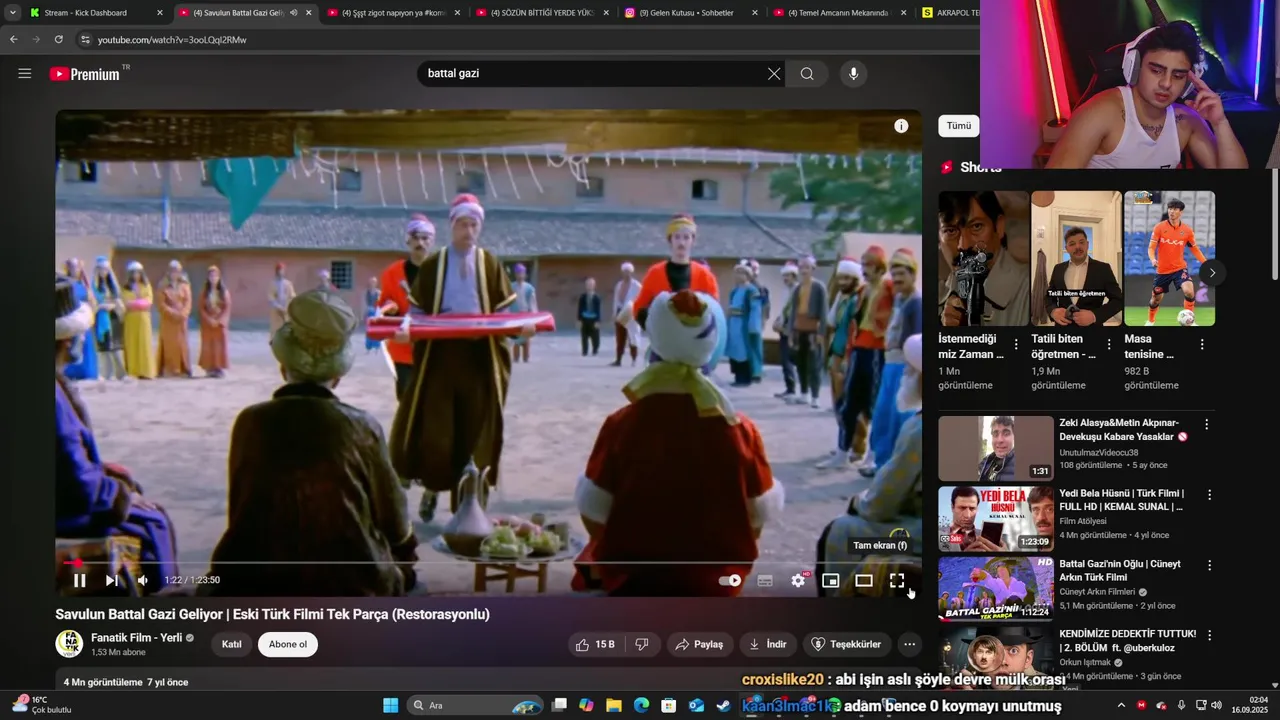Pause the video with the pause button
This screenshot has width=1280, height=720.
(x=80, y=580)
